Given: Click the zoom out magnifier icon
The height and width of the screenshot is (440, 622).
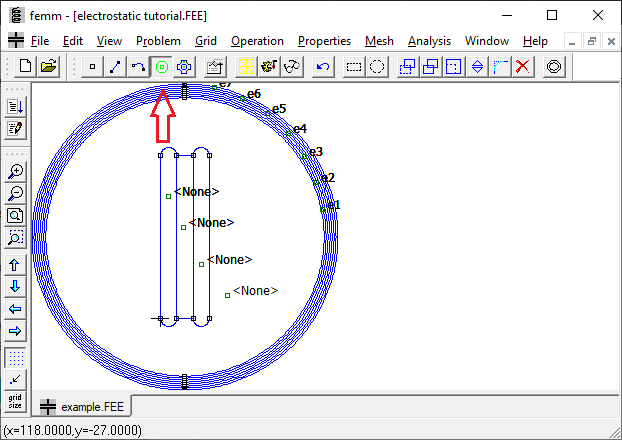Looking at the screenshot, I should tap(15, 194).
